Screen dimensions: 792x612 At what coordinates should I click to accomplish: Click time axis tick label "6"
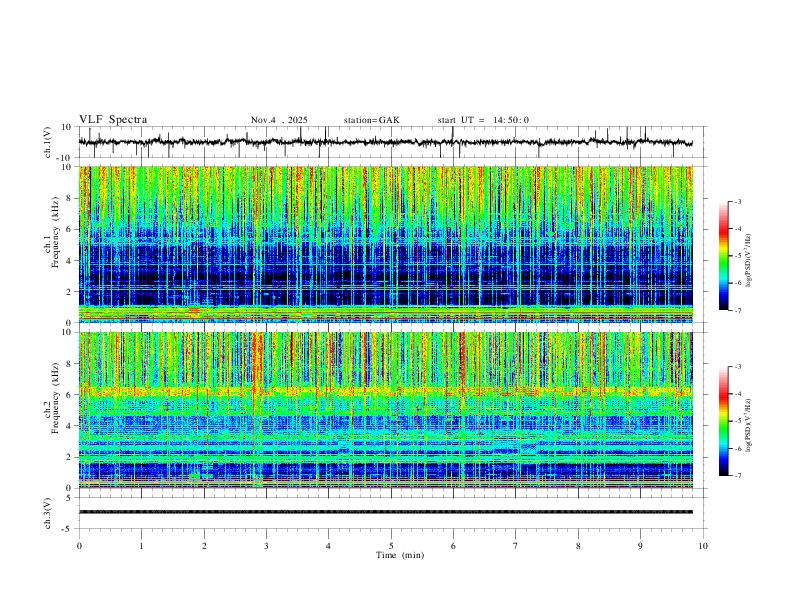(x=453, y=546)
